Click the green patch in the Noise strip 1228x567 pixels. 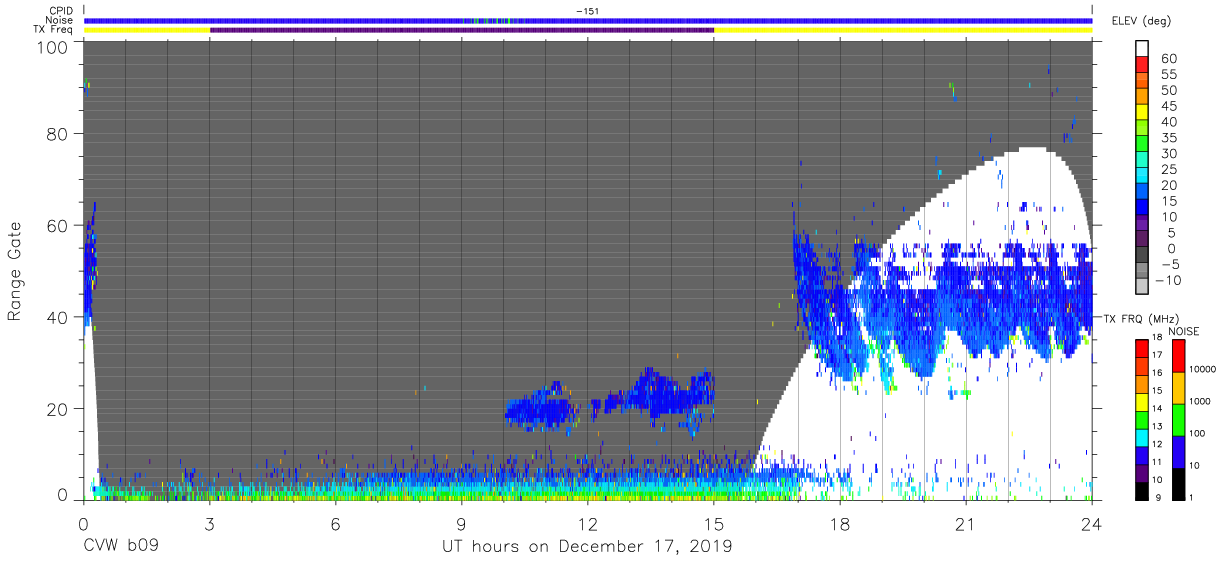pyautogui.click(x=491, y=20)
